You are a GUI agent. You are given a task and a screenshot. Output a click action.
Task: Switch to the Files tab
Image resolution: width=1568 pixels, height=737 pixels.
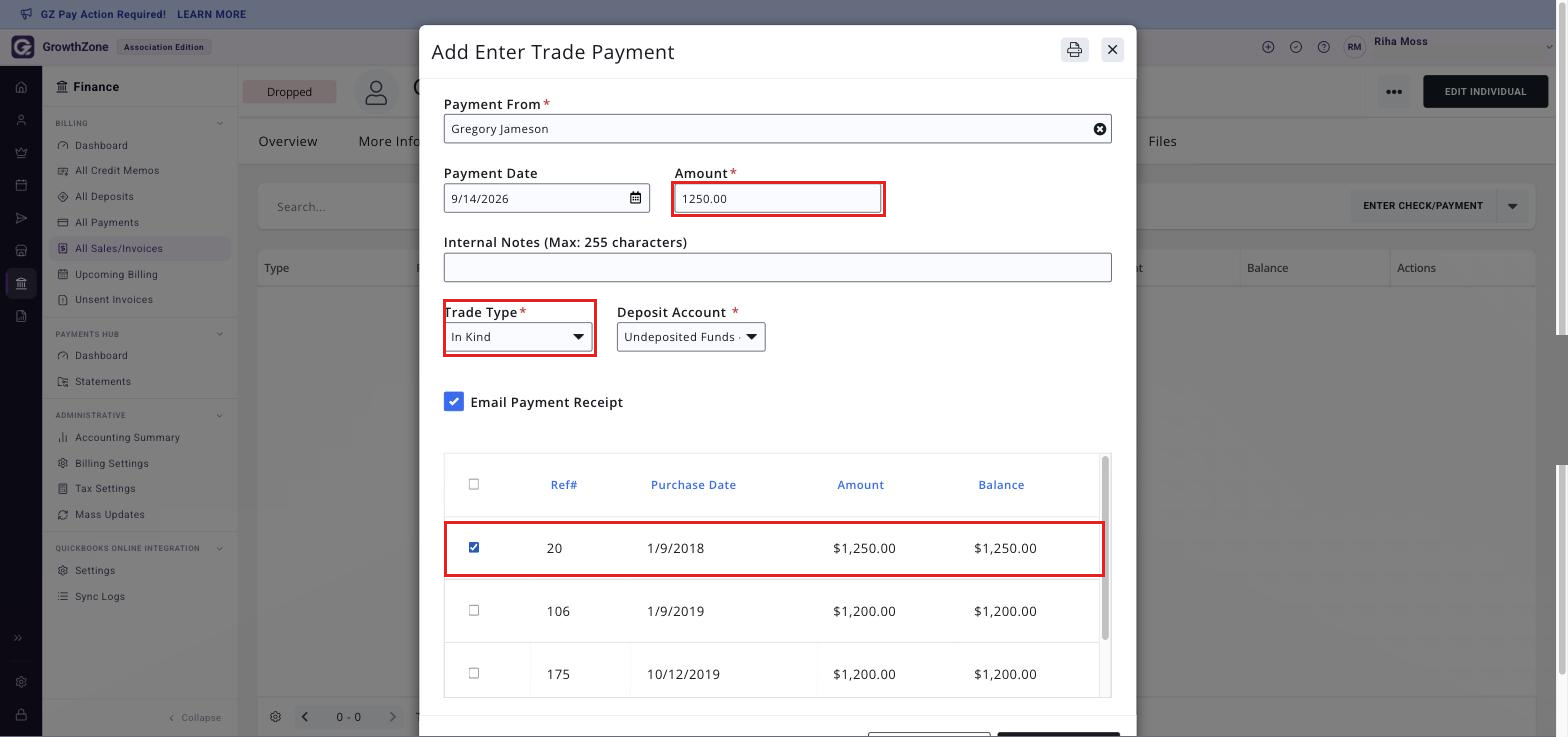pyautogui.click(x=1162, y=141)
